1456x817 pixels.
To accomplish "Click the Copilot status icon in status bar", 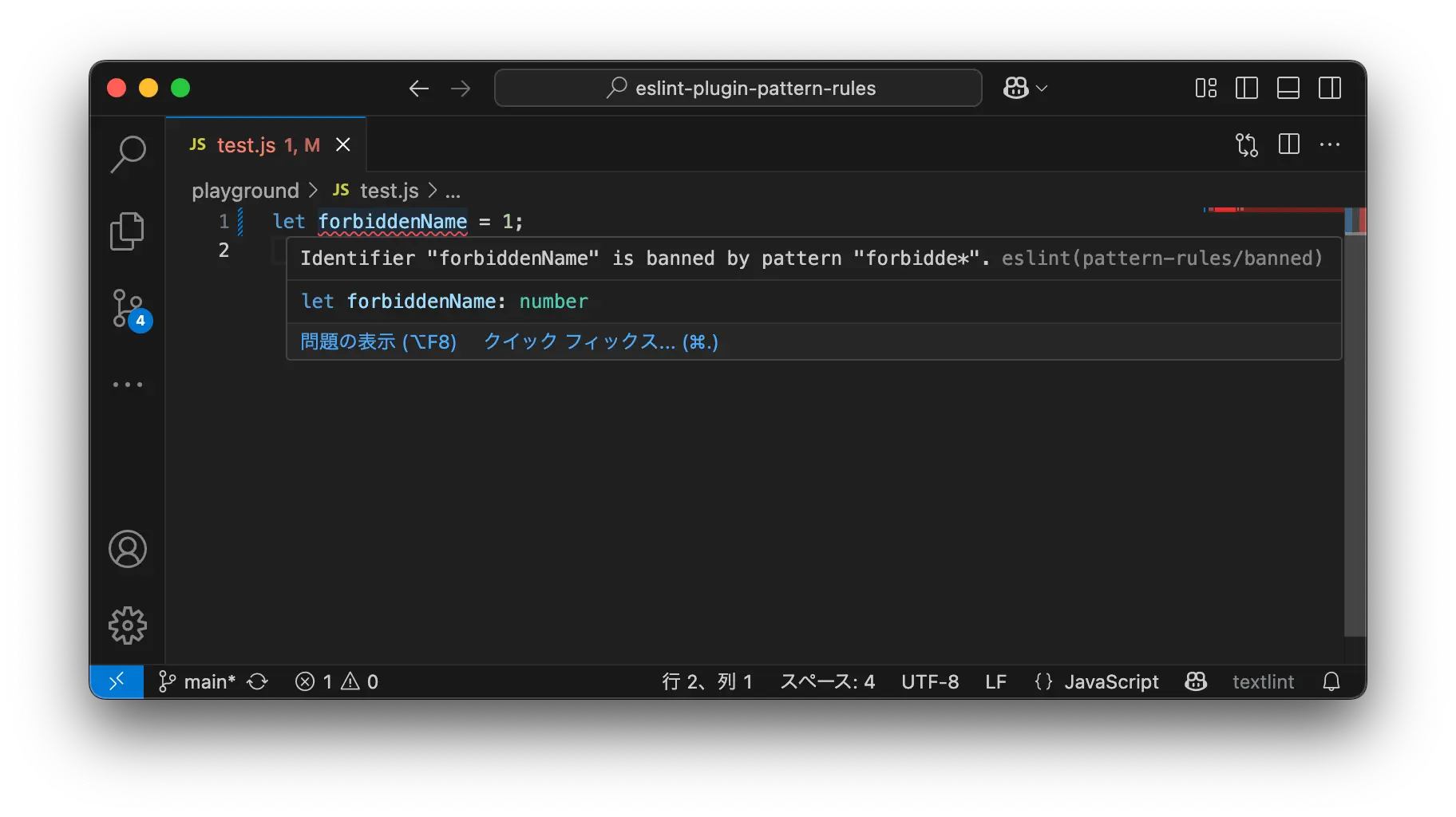I will [x=1196, y=681].
